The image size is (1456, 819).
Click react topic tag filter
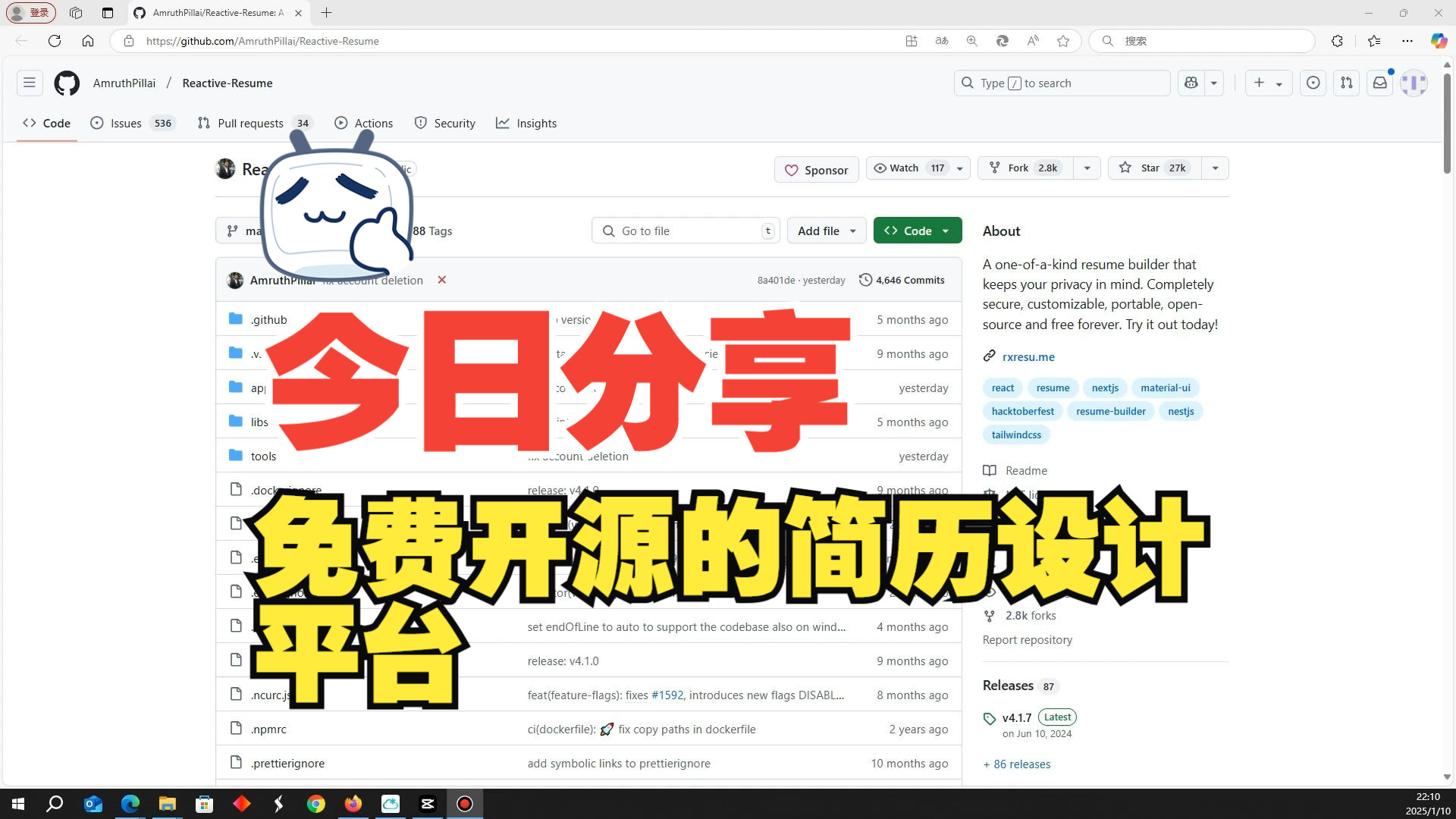coord(1003,387)
